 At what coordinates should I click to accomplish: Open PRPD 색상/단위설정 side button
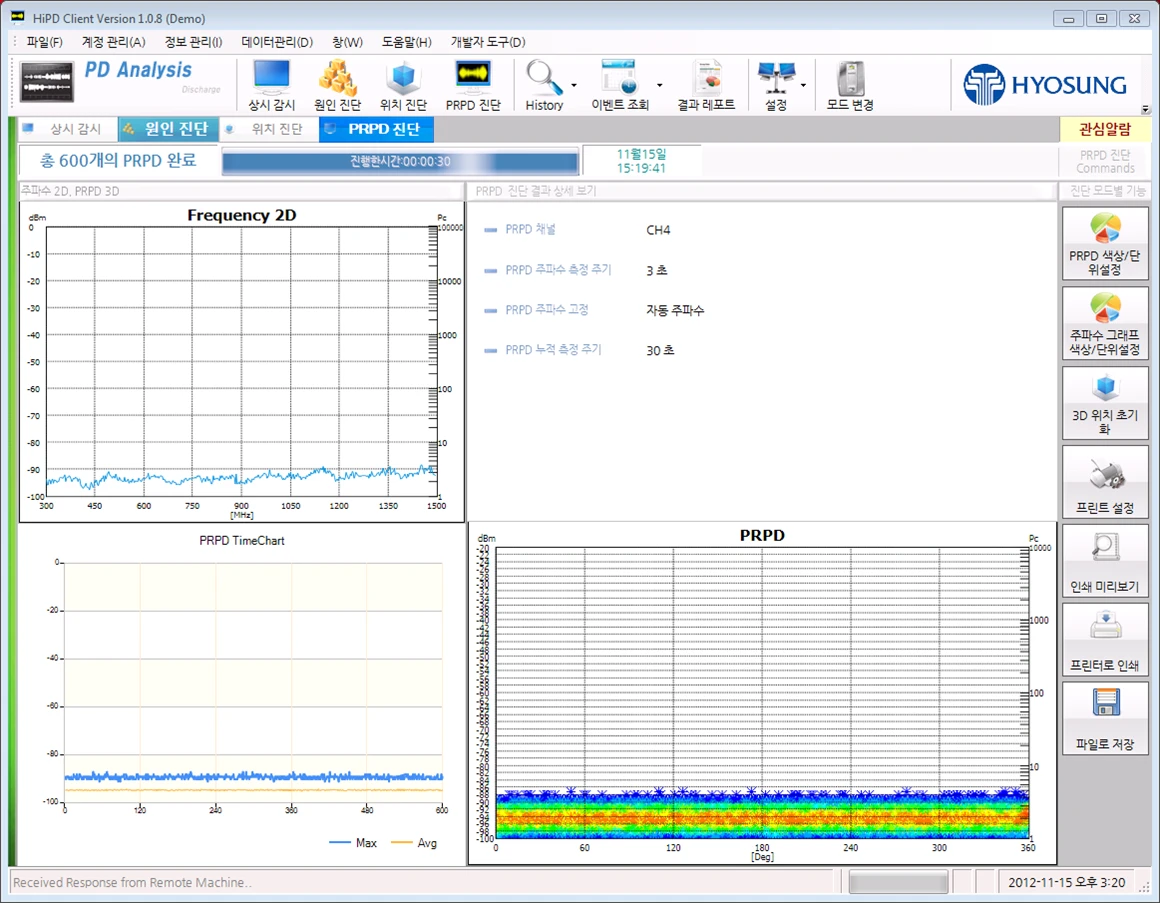(1105, 243)
